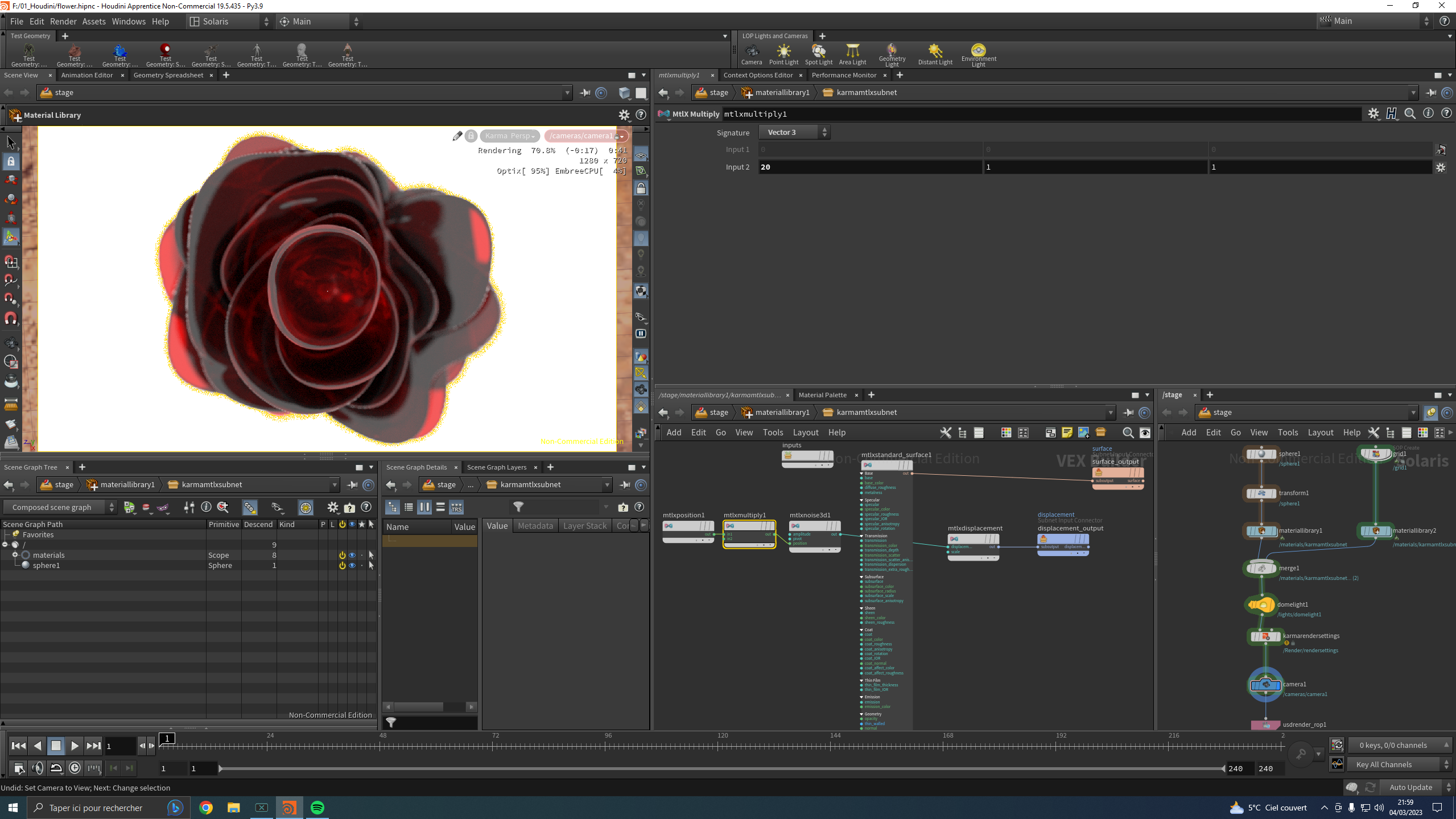Viewport: 1456px width, 819px height.
Task: Open the Karma Persp viewport menu
Action: (509, 136)
